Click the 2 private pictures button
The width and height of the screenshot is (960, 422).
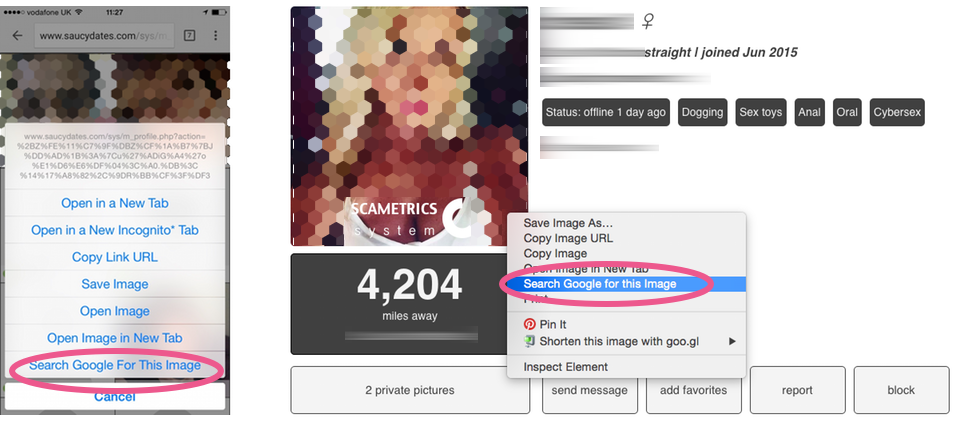point(410,390)
